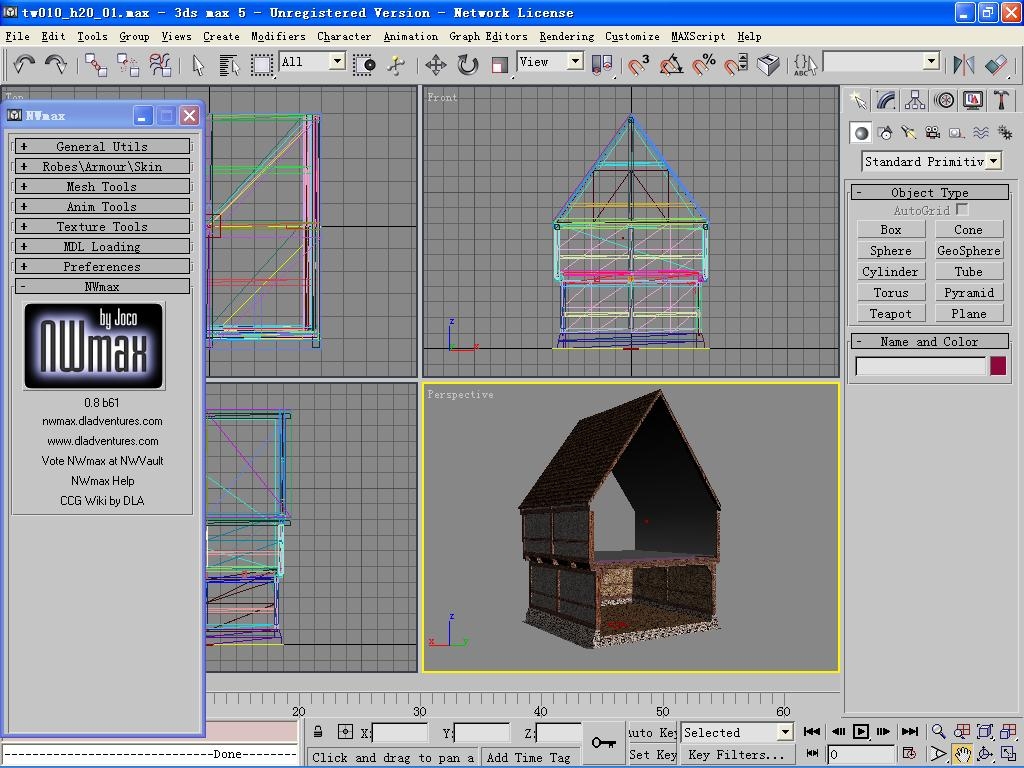Select the Select and Rotate tool
1024x768 pixels.
click(468, 65)
